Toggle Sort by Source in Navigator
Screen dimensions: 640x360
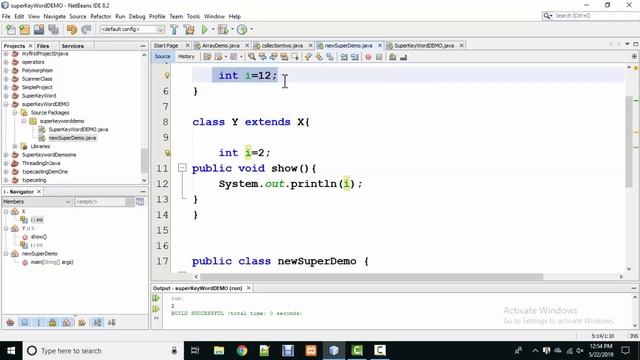111,322
